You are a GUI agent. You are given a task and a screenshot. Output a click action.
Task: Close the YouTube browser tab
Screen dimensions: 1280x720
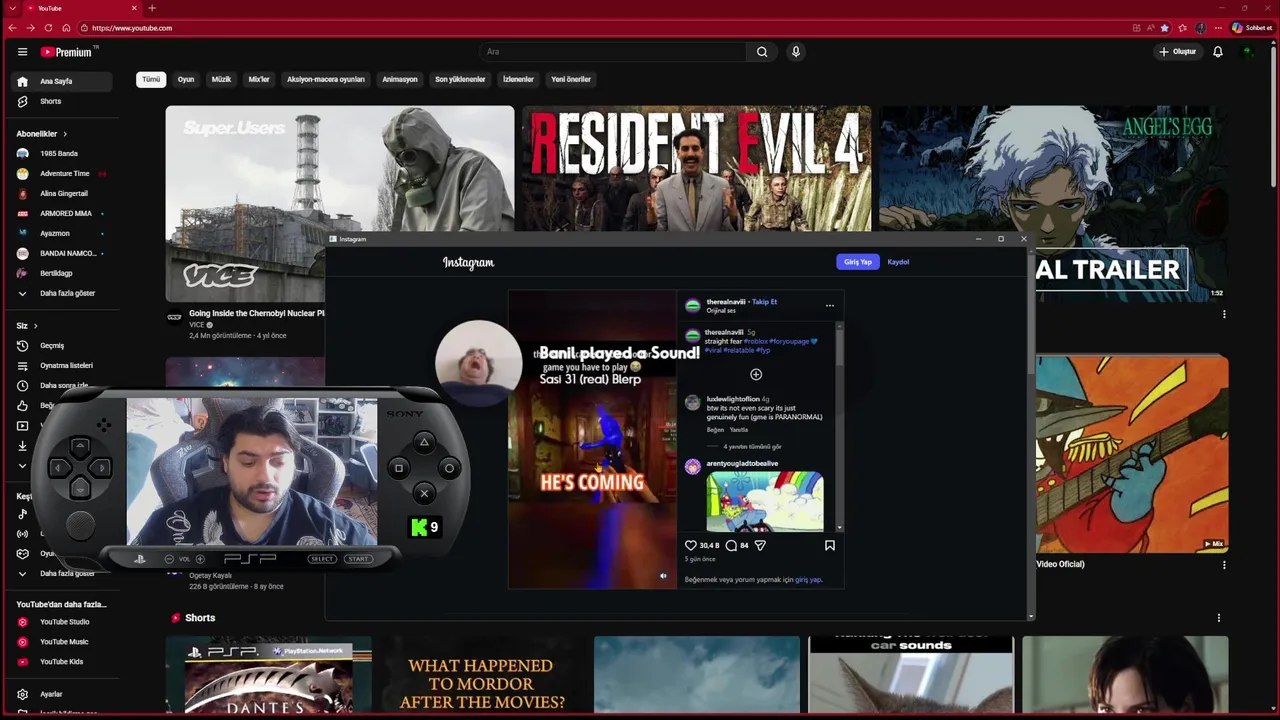134,8
